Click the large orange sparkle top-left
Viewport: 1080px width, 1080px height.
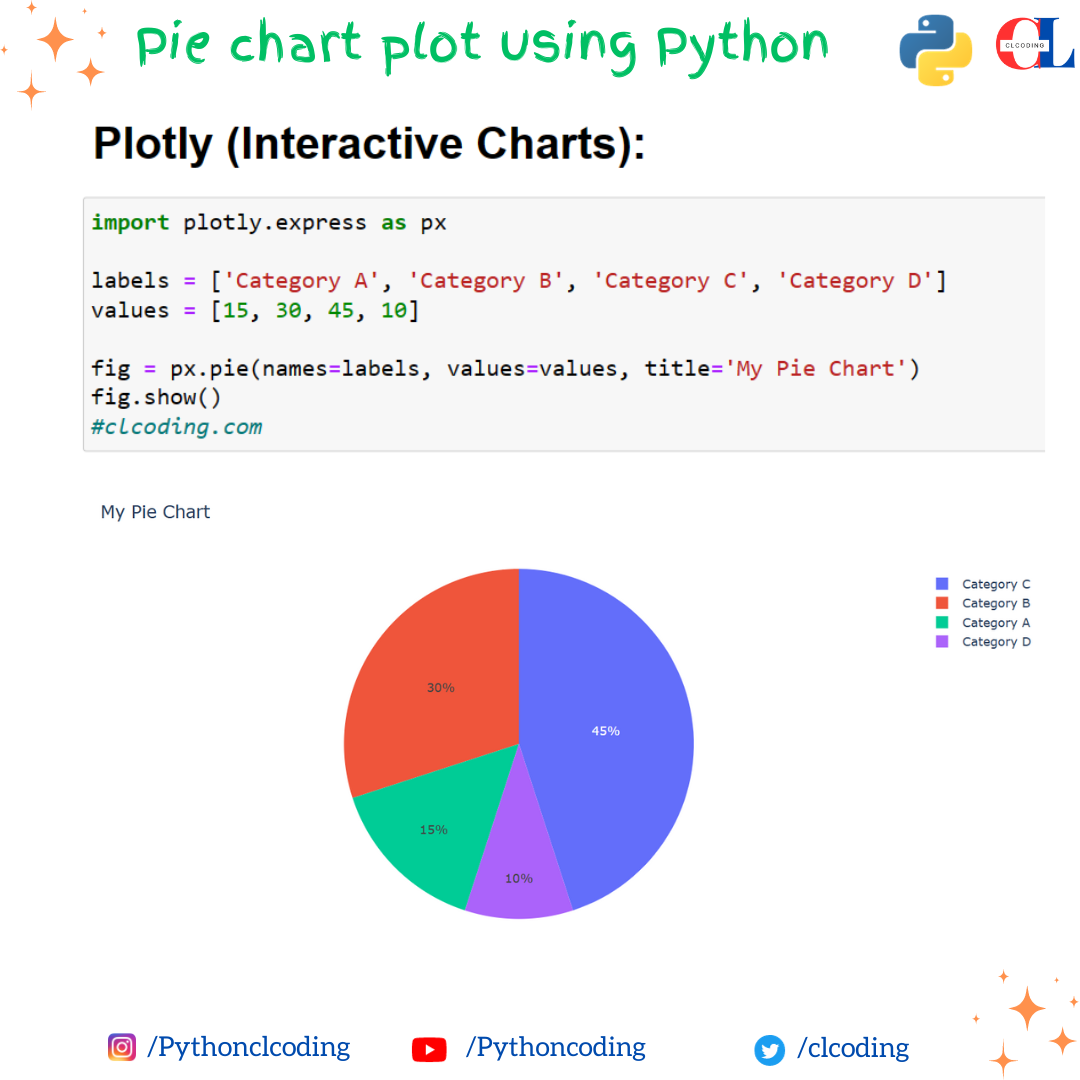[x=55, y=40]
